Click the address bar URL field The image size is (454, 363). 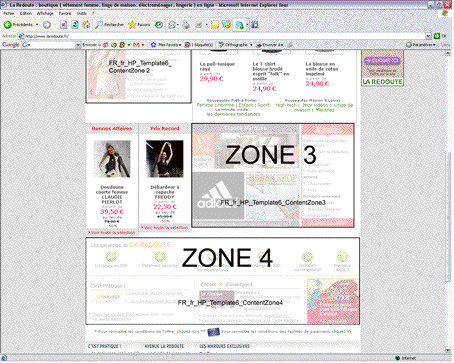point(222,36)
